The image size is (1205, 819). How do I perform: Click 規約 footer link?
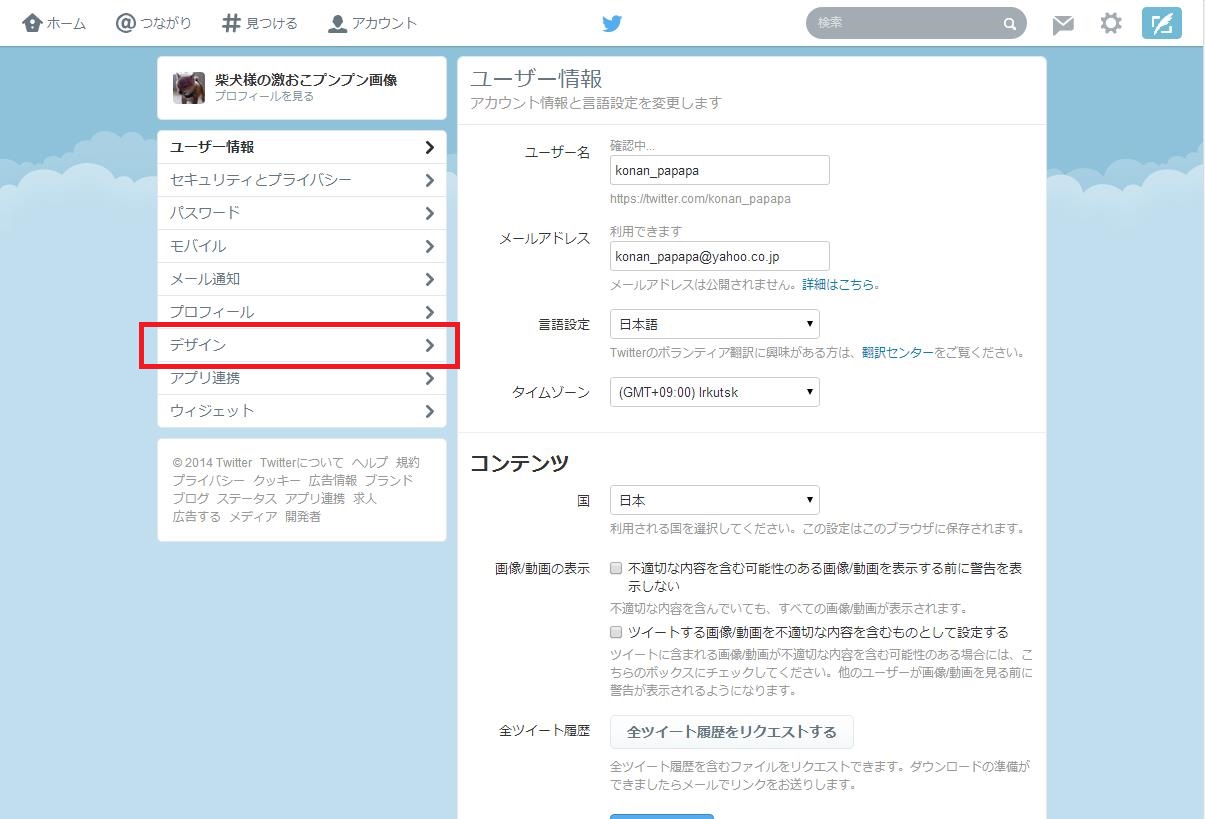pyautogui.click(x=408, y=463)
